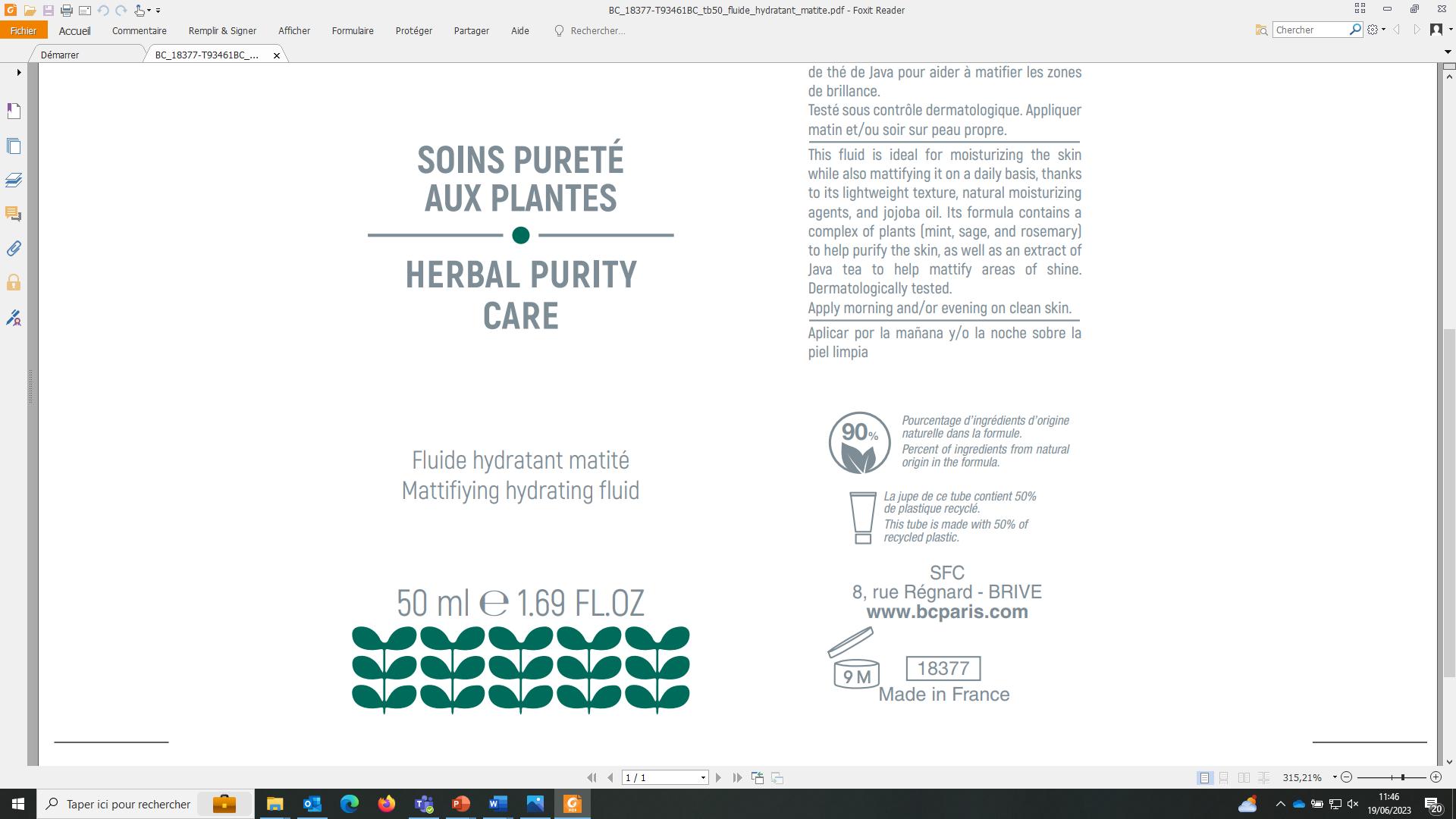This screenshot has width=1456, height=819.
Task: Switch to the Démarrer document tab
Action: coord(61,55)
